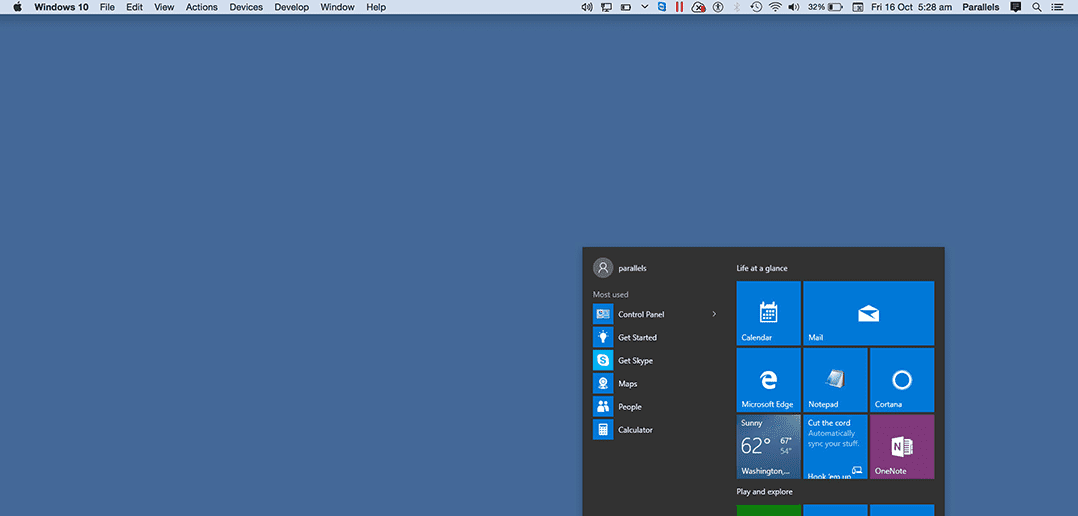The width and height of the screenshot is (1078, 516).
Task: Open Control Panel from Most used
Action: pyautogui.click(x=655, y=314)
